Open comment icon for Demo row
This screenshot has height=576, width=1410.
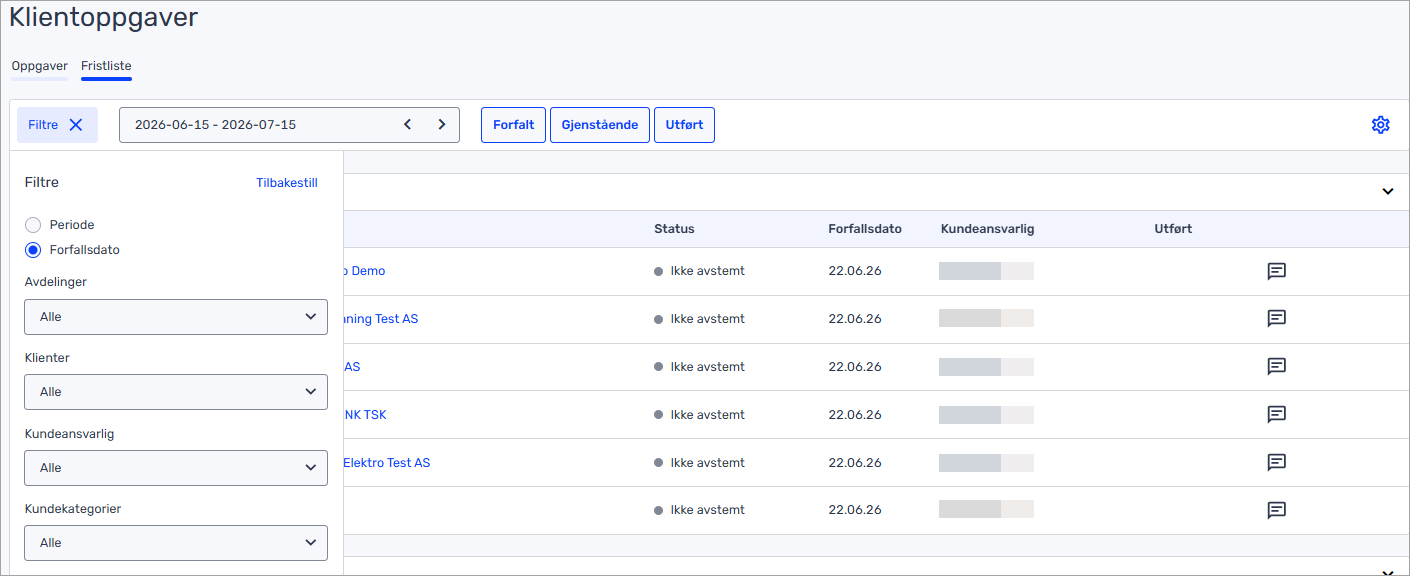(1276, 271)
